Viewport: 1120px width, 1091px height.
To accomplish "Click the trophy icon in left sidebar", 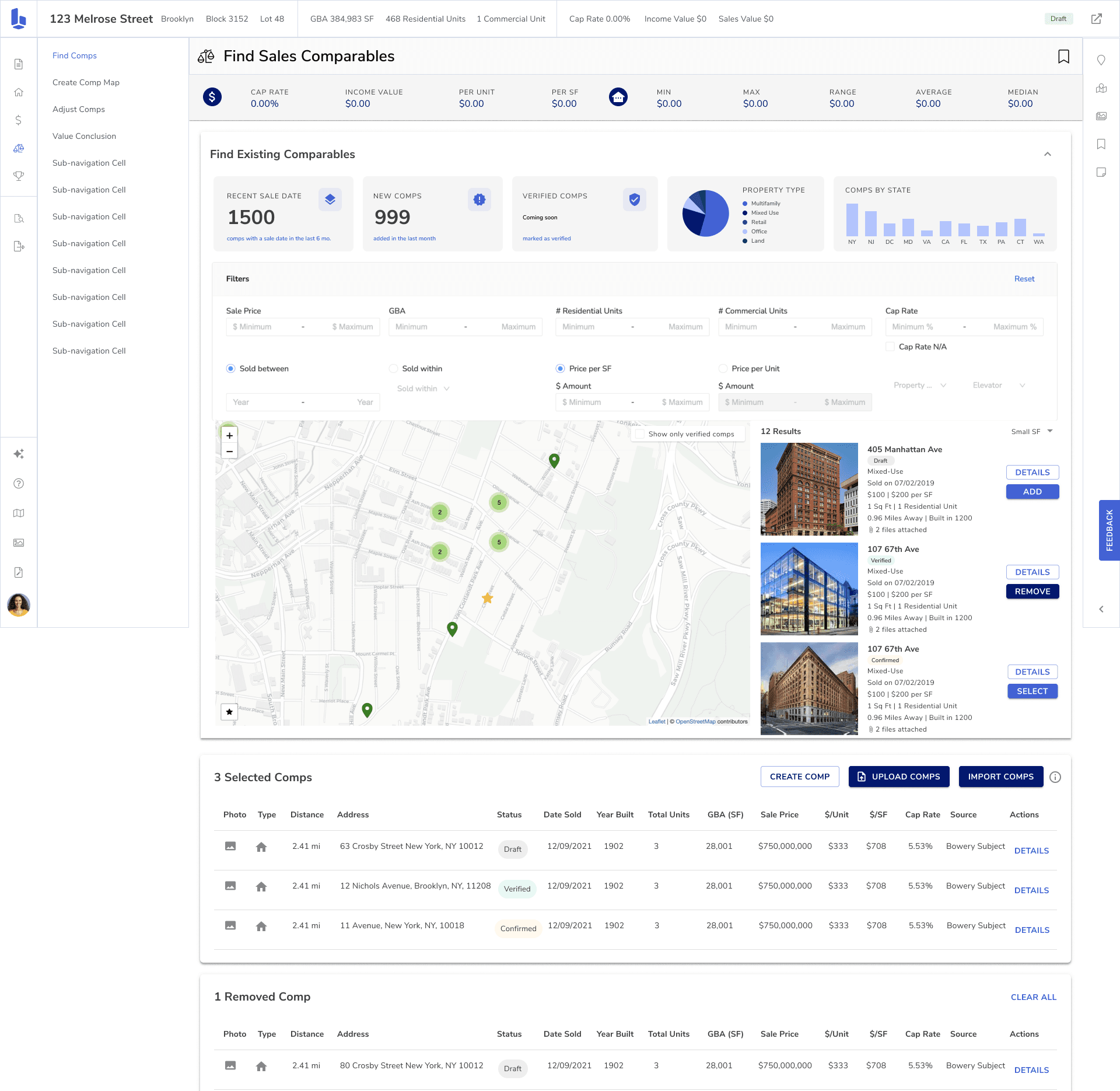I will [19, 176].
